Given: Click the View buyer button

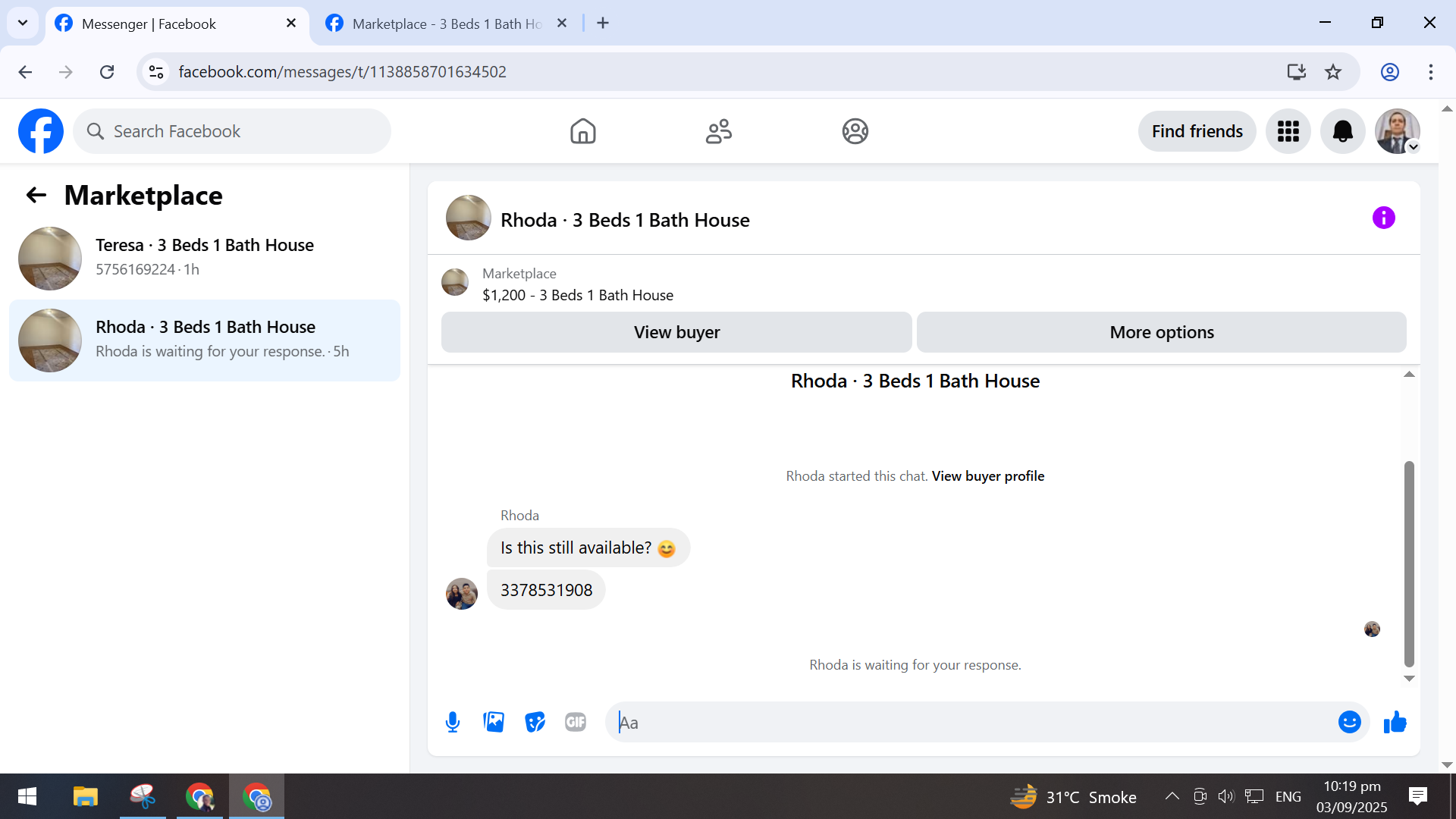Looking at the screenshot, I should pyautogui.click(x=676, y=332).
